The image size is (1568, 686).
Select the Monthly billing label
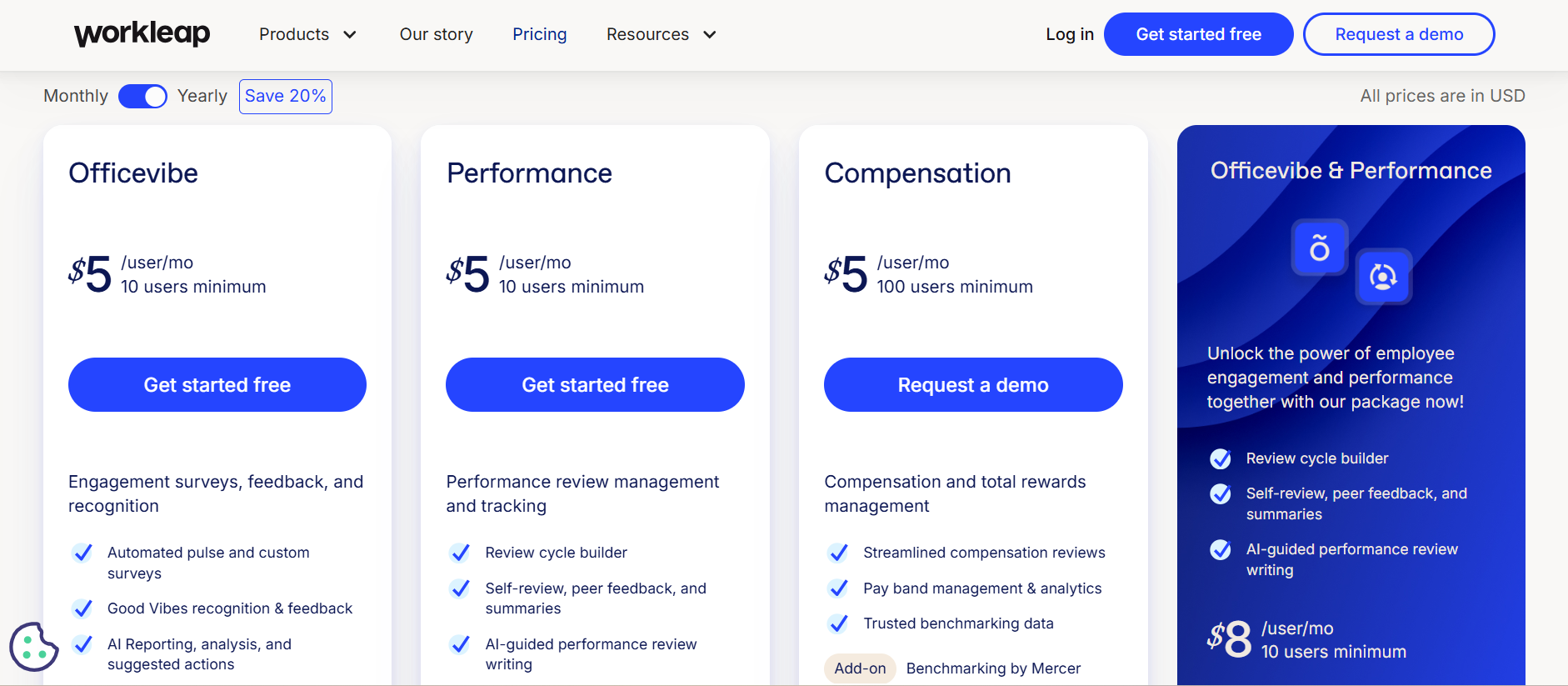click(76, 96)
